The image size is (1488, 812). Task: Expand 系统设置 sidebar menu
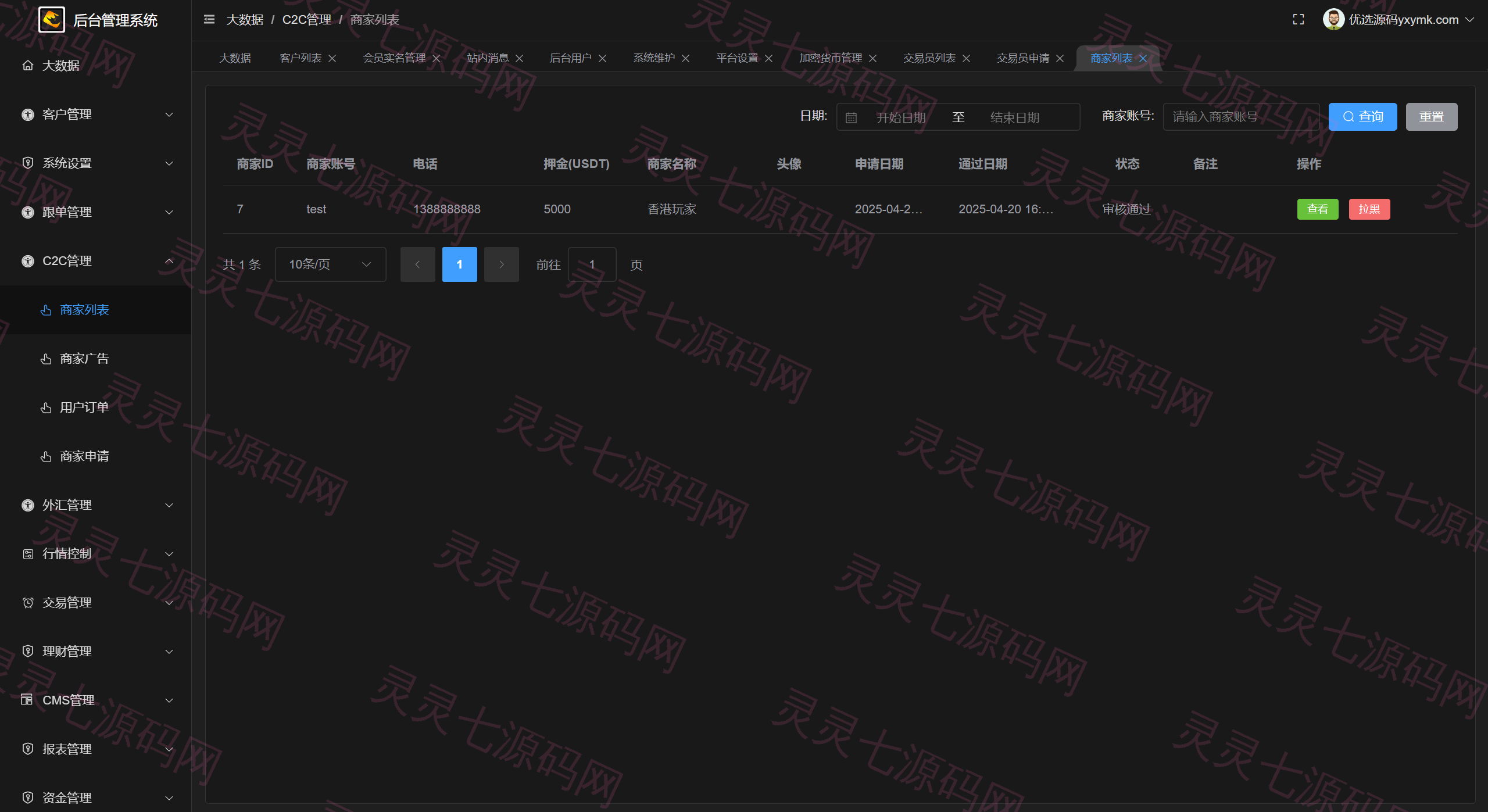click(96, 163)
